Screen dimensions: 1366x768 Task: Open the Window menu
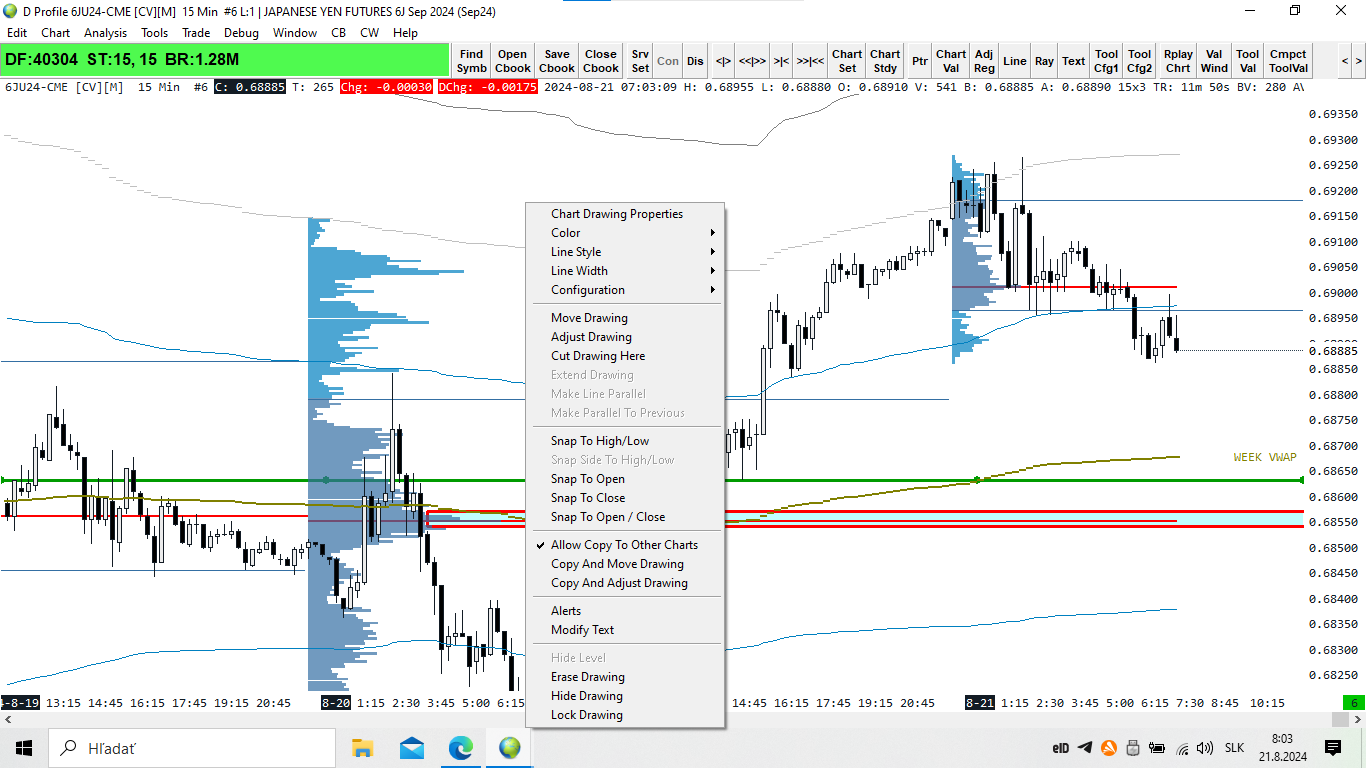(295, 33)
